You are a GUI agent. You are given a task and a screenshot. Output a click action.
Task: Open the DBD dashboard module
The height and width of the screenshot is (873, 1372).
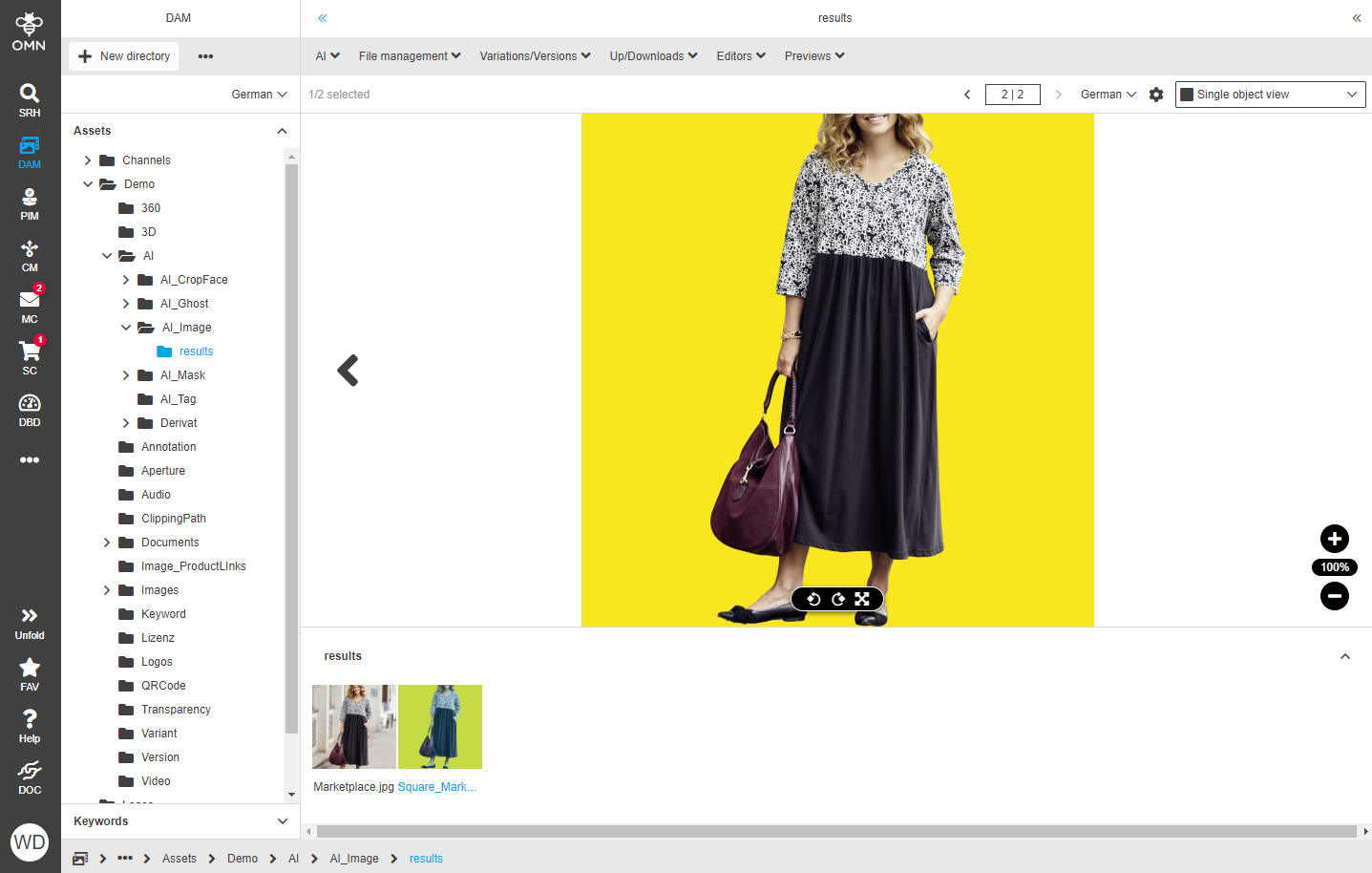[x=30, y=409]
